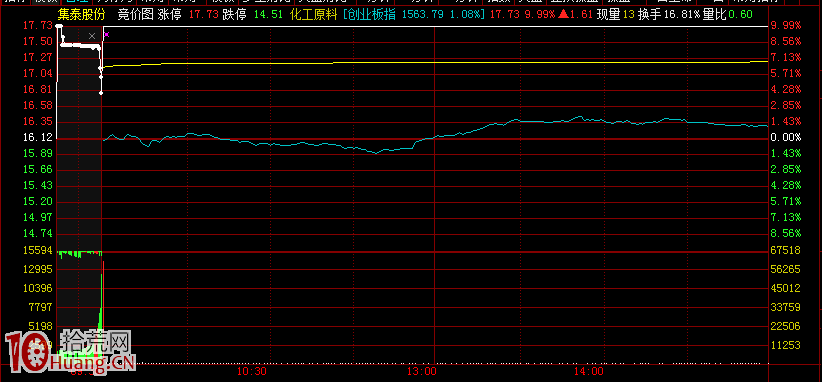Click the 量比 volume ratio label

[x=714, y=14]
